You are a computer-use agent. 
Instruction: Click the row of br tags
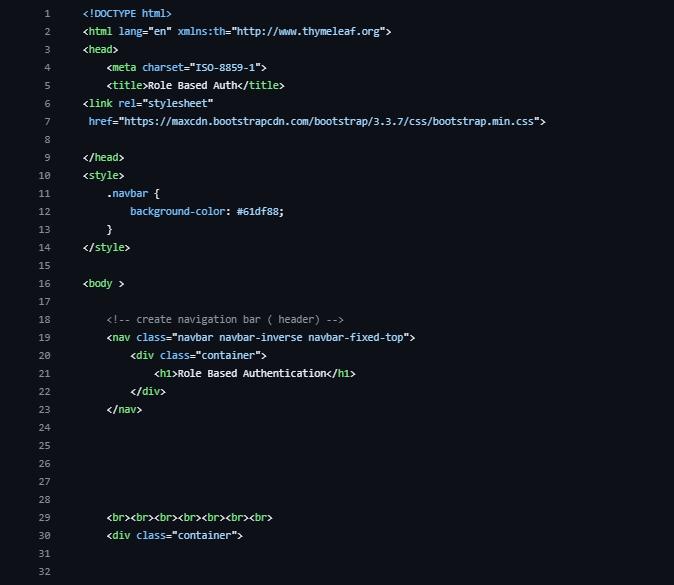click(190, 518)
